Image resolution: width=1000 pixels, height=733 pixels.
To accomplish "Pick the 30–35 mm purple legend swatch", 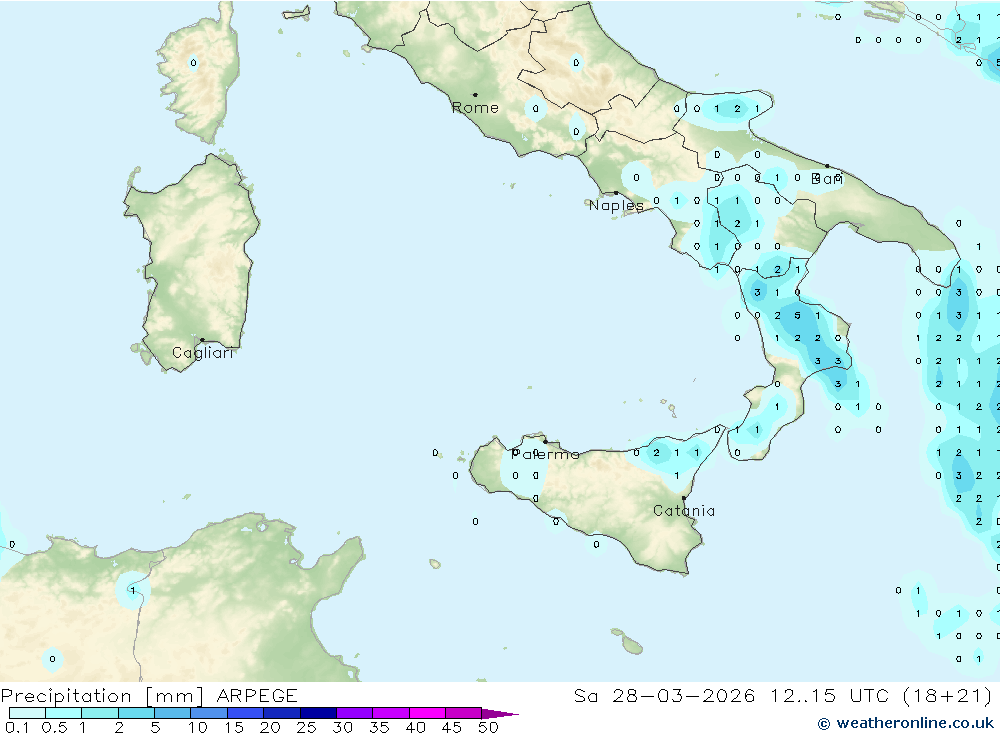I will tap(354, 713).
